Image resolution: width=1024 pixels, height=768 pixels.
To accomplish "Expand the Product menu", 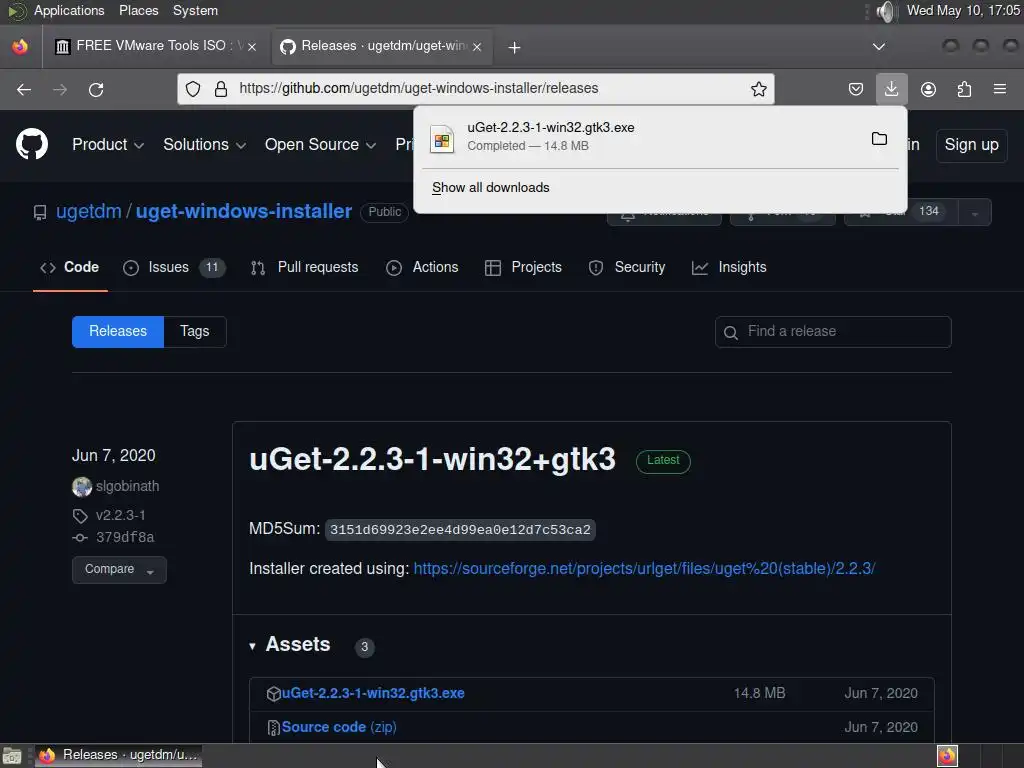I will (108, 144).
